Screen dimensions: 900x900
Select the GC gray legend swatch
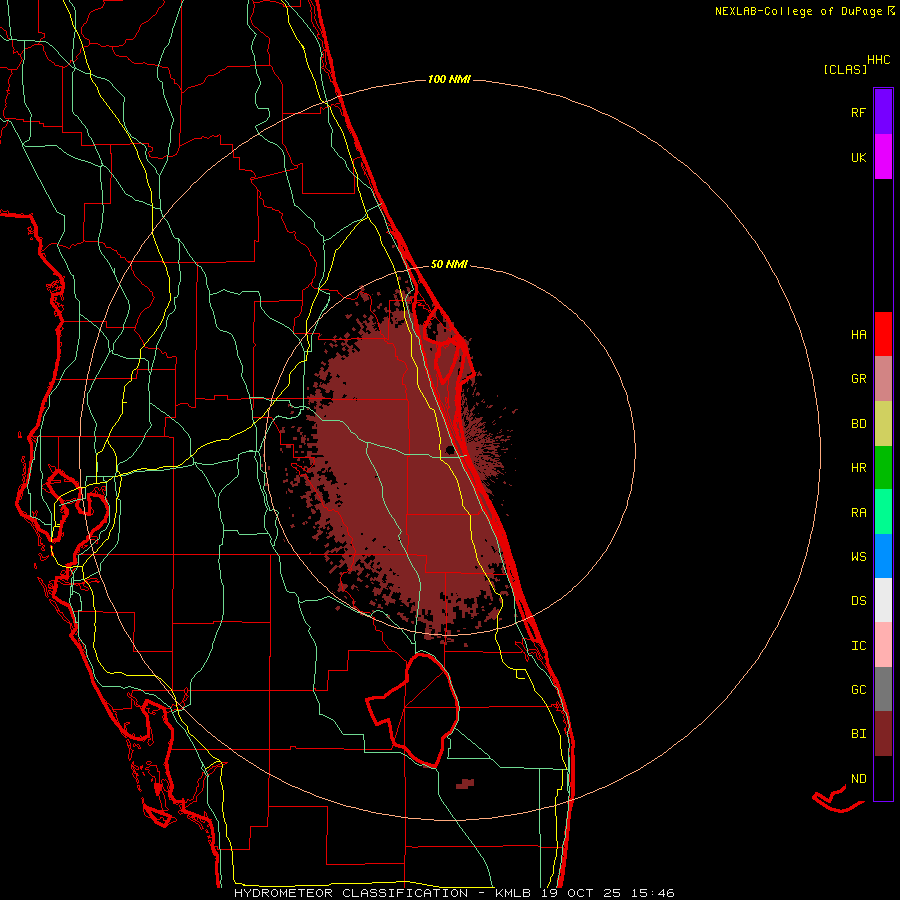[883, 689]
